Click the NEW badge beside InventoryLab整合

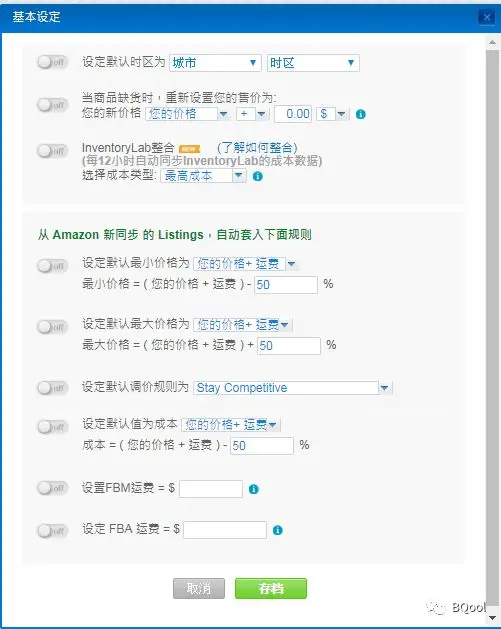(x=189, y=149)
